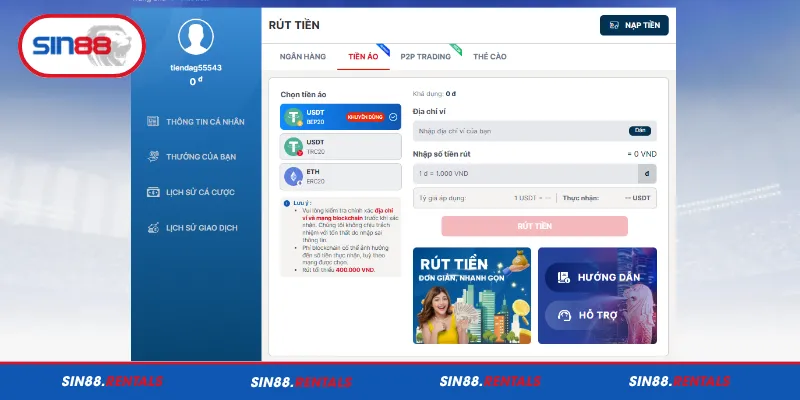Click the USDT BEP20 Tether coin icon
Image resolution: width=800 pixels, height=400 pixels.
tap(293, 117)
